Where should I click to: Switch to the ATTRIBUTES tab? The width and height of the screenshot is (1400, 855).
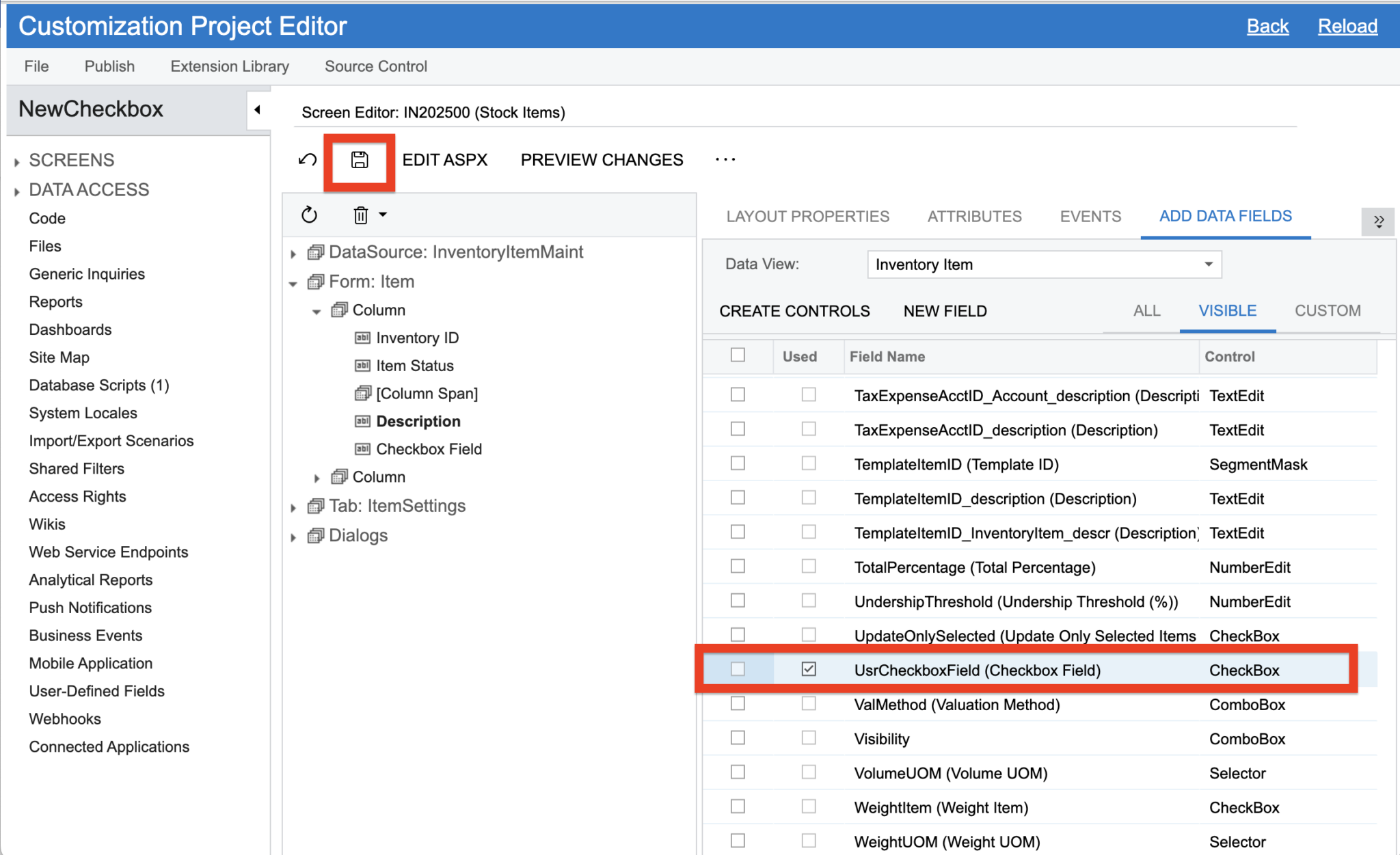[x=975, y=216]
